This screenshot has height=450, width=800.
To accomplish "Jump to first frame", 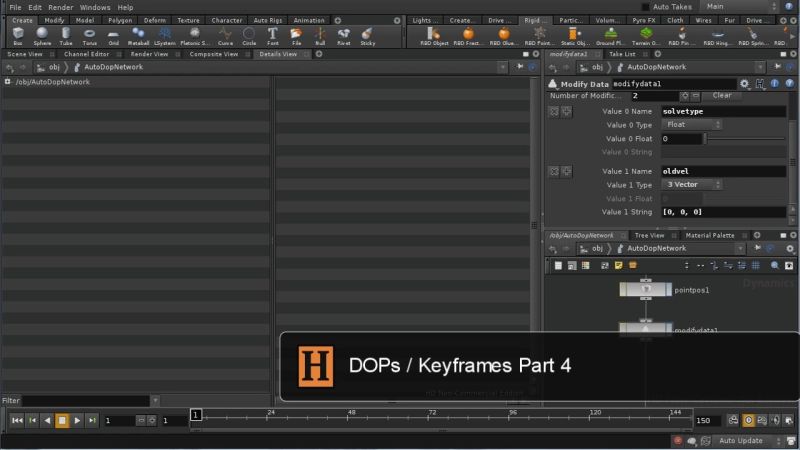I will [17, 420].
